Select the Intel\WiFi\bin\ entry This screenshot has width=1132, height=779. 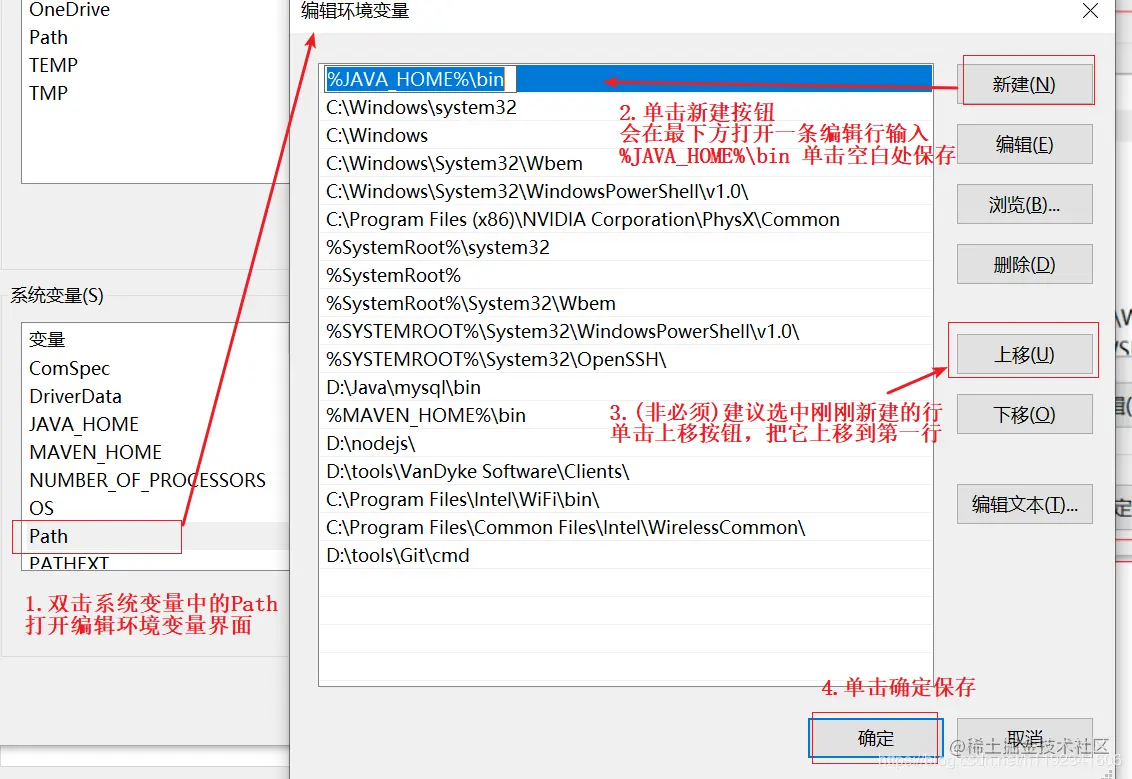[626, 500]
